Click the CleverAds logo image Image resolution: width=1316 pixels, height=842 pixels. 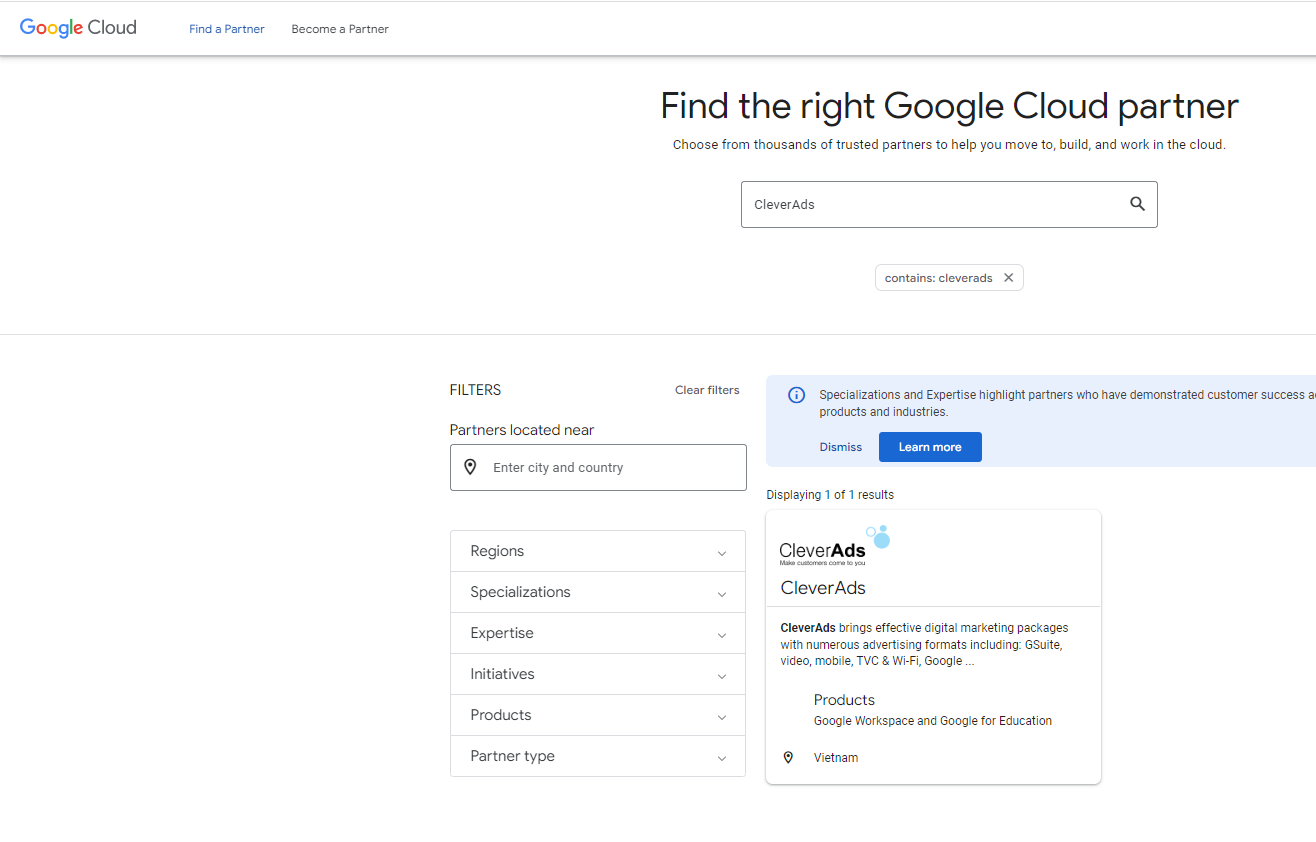[x=834, y=545]
